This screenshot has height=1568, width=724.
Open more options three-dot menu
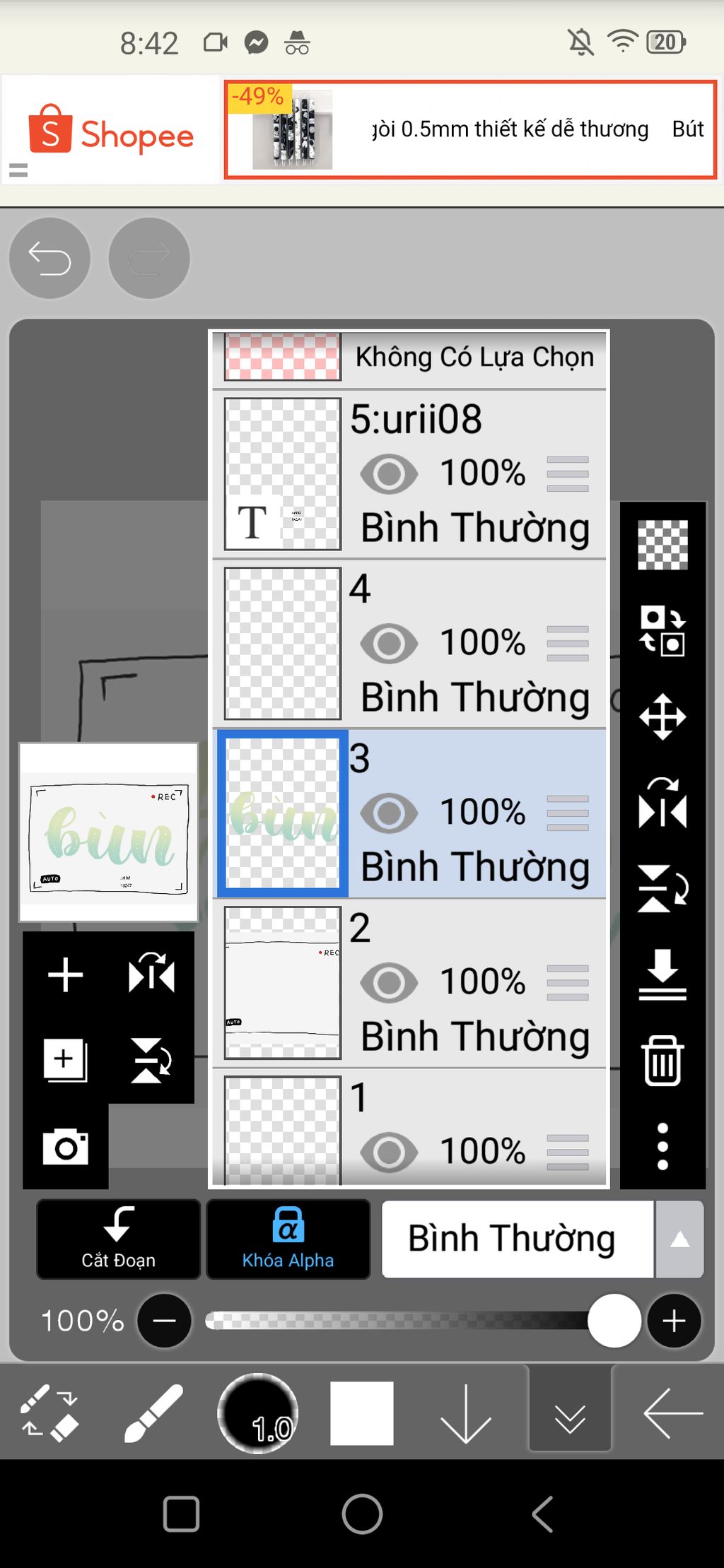[x=662, y=1146]
